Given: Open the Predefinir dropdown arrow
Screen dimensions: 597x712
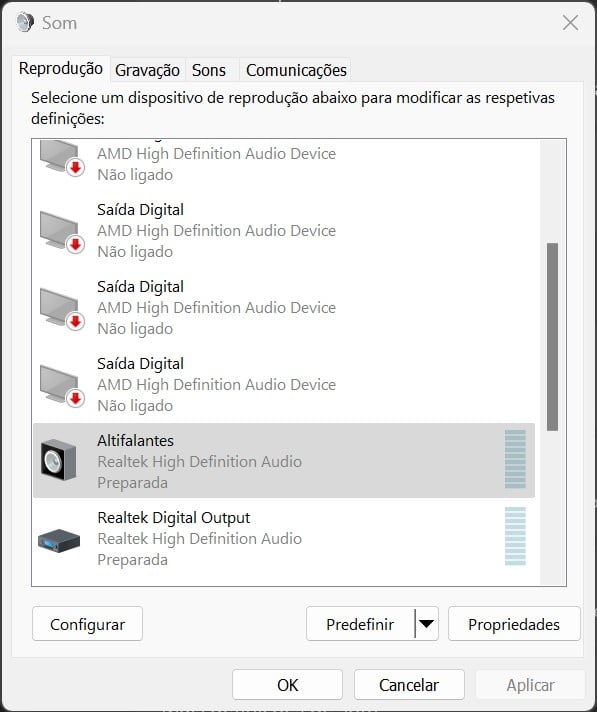Looking at the screenshot, I should [x=426, y=623].
